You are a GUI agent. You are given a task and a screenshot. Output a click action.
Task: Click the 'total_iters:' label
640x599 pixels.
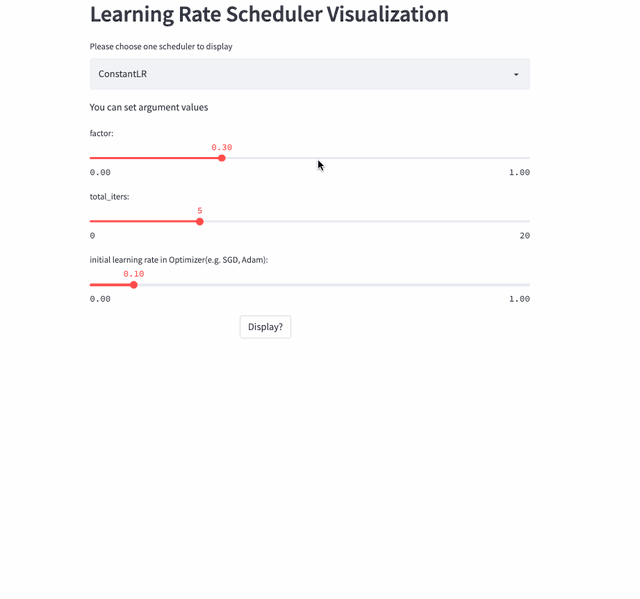point(109,196)
